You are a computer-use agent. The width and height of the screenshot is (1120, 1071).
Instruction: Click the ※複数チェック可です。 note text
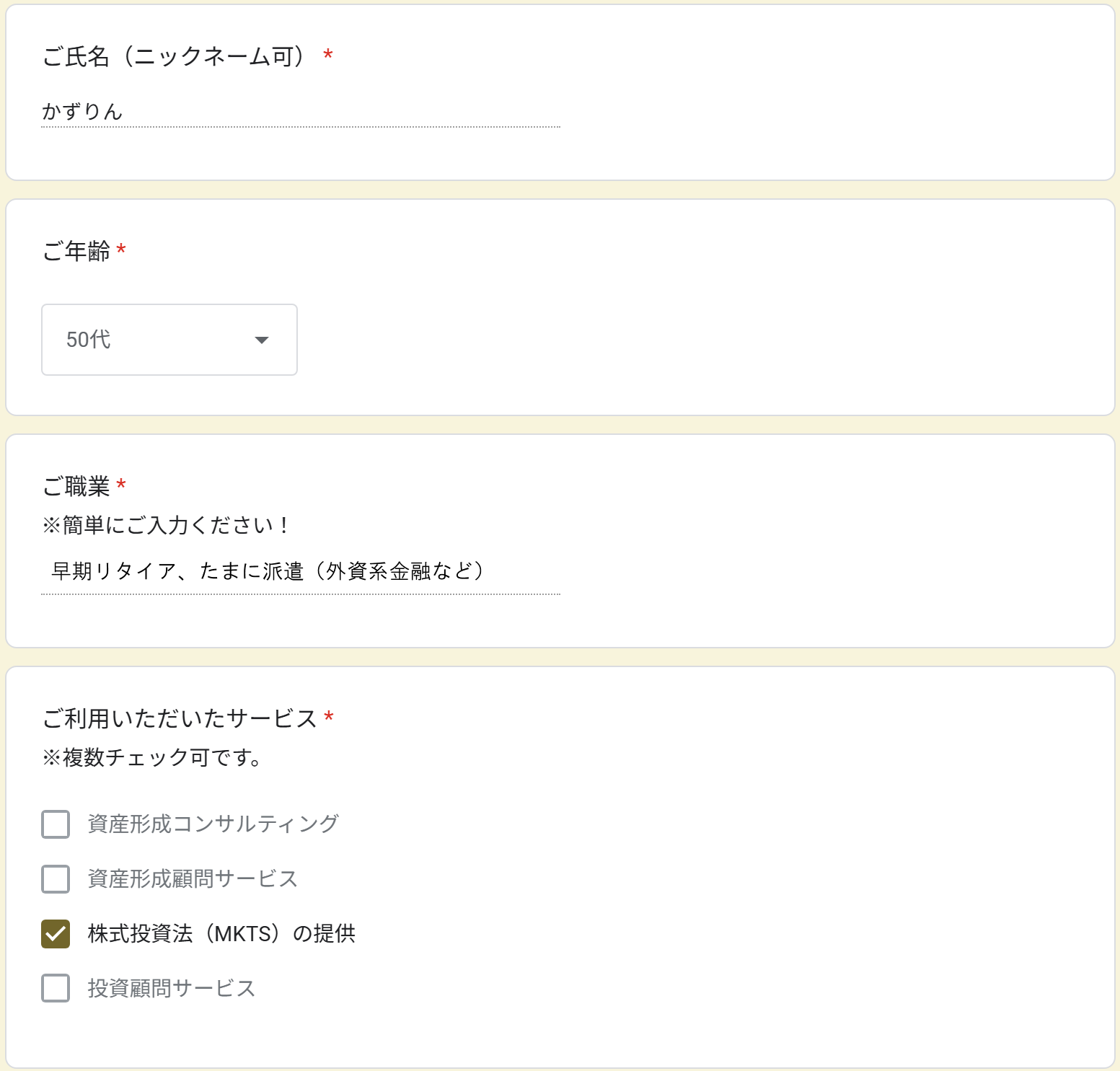click(x=152, y=757)
